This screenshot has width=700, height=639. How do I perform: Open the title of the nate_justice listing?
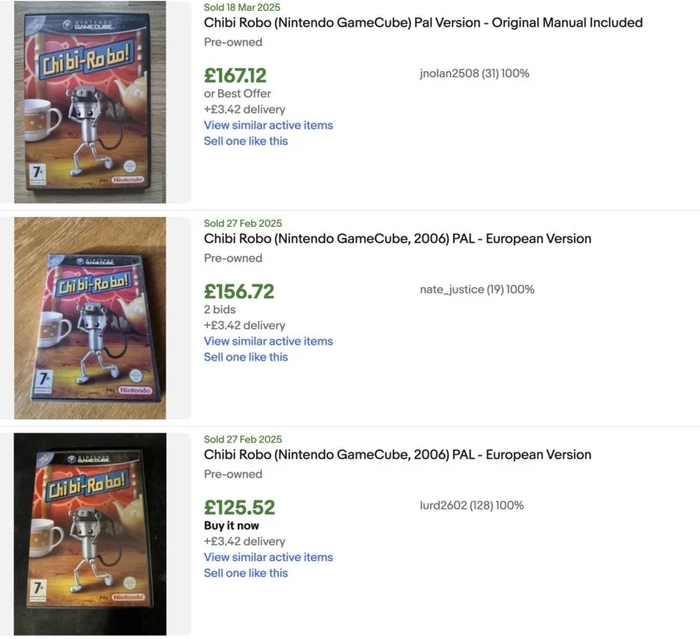pos(397,239)
